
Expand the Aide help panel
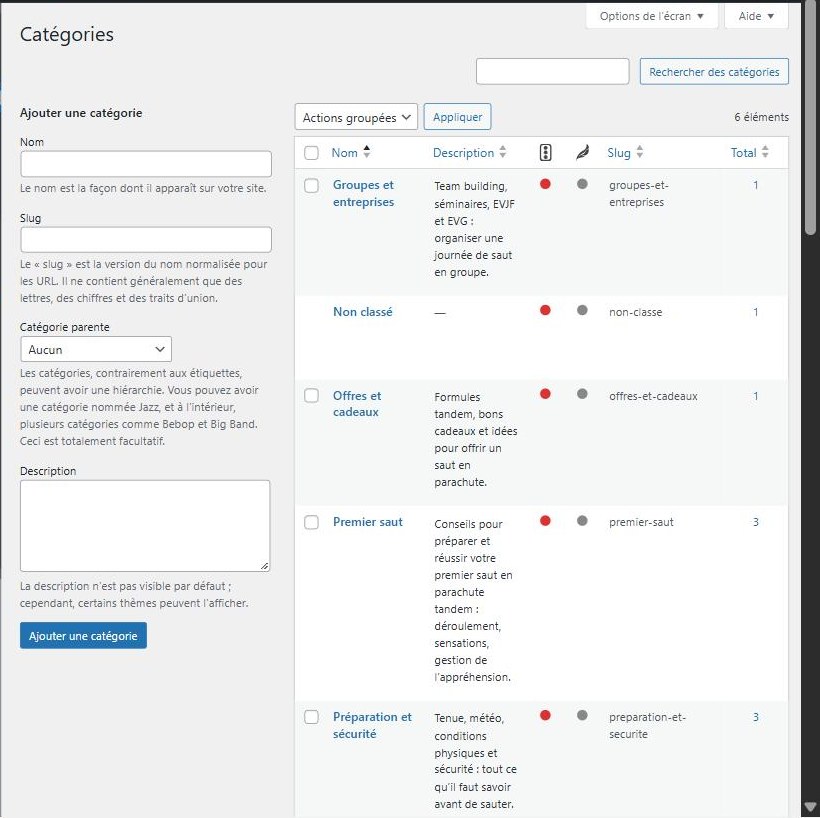tap(756, 16)
